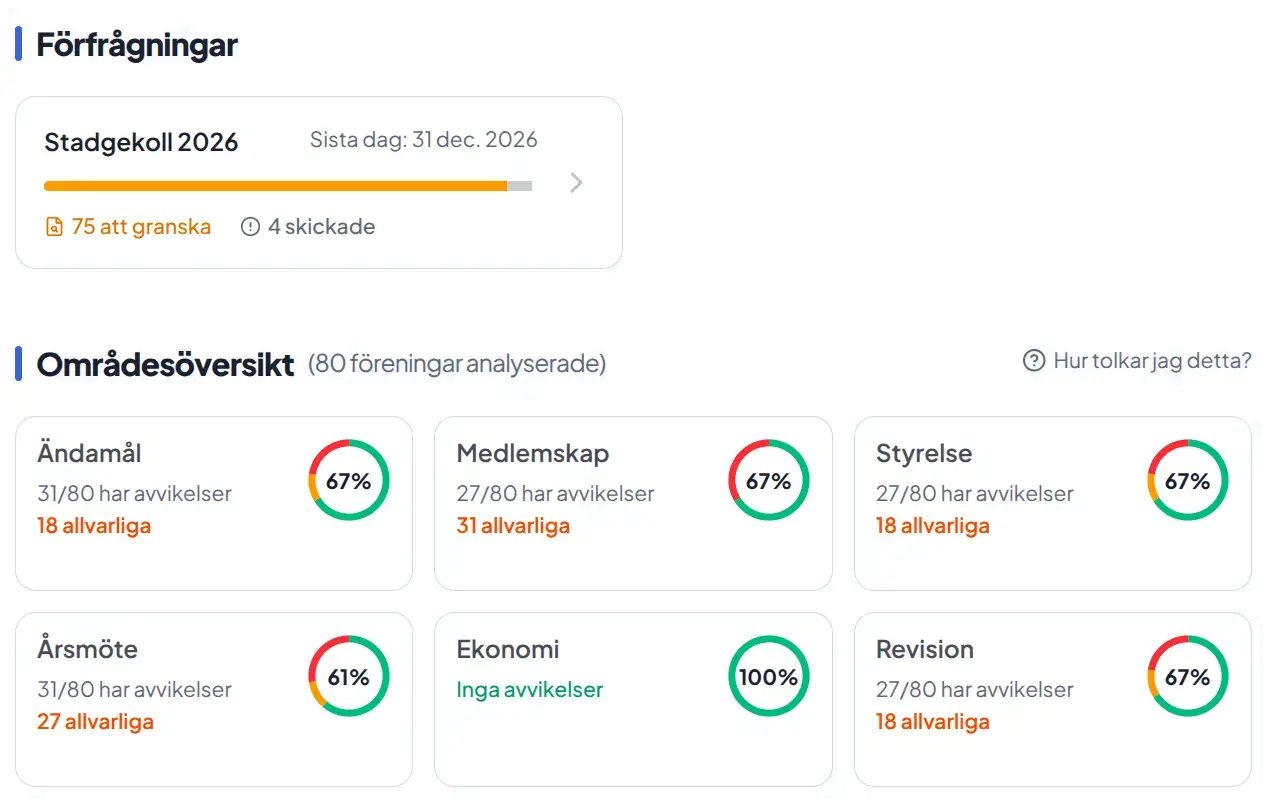1269x799 pixels.
Task: Click the Medlemskap percentage ring
Action: [x=768, y=480]
